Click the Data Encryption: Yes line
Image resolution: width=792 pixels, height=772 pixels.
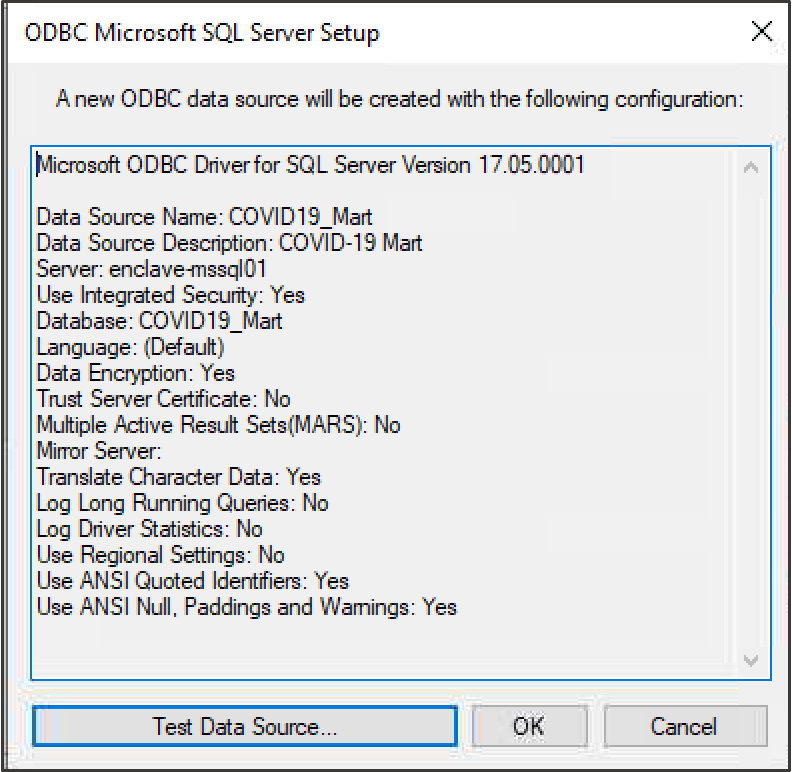(135, 373)
